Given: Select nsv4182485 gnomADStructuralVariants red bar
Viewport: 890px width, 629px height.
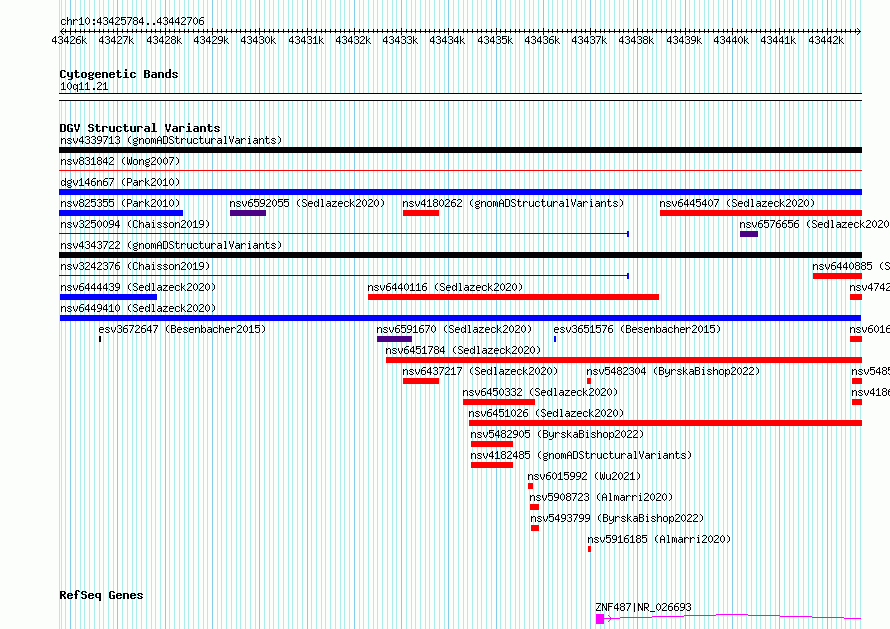Looking at the screenshot, I should coord(492,465).
